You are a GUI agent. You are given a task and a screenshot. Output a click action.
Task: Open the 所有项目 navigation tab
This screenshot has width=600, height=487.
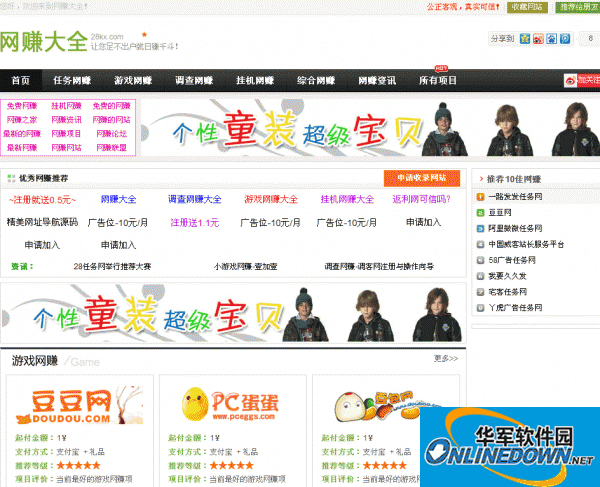(438, 80)
